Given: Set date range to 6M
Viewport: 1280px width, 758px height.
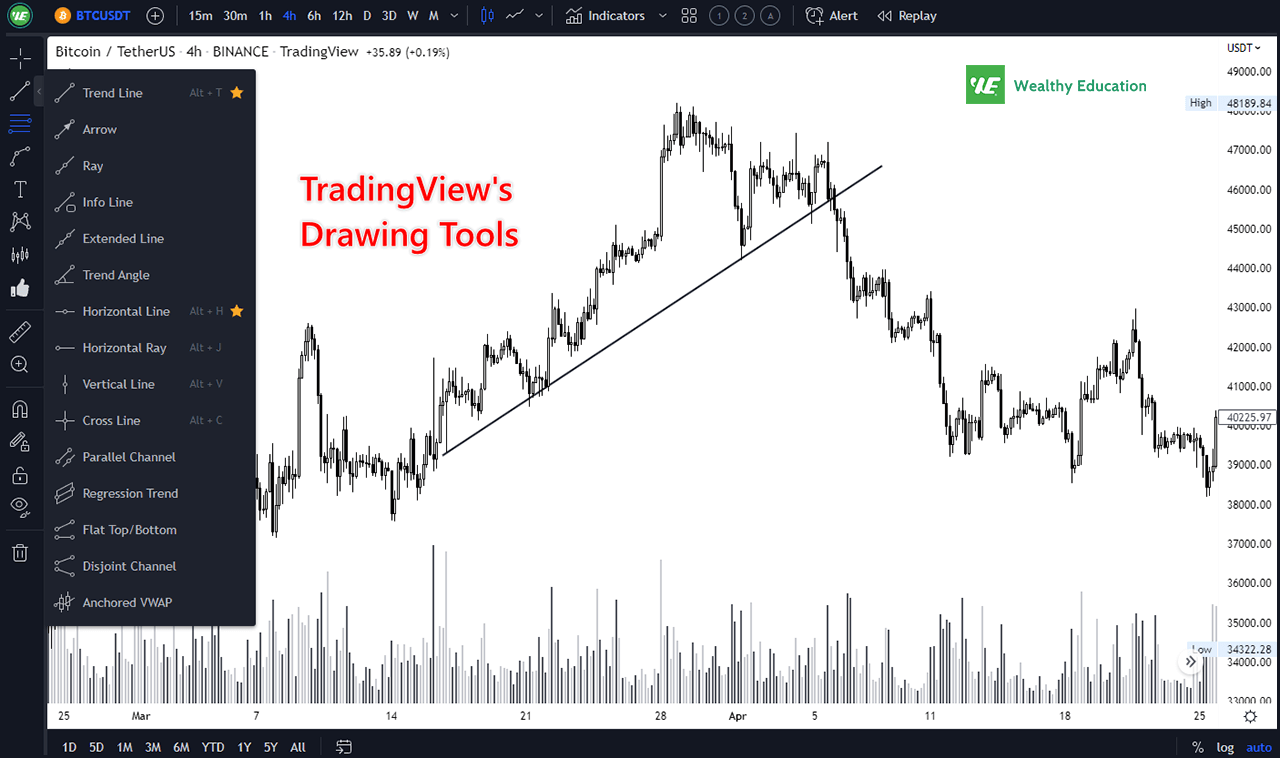Looking at the screenshot, I should click(181, 747).
